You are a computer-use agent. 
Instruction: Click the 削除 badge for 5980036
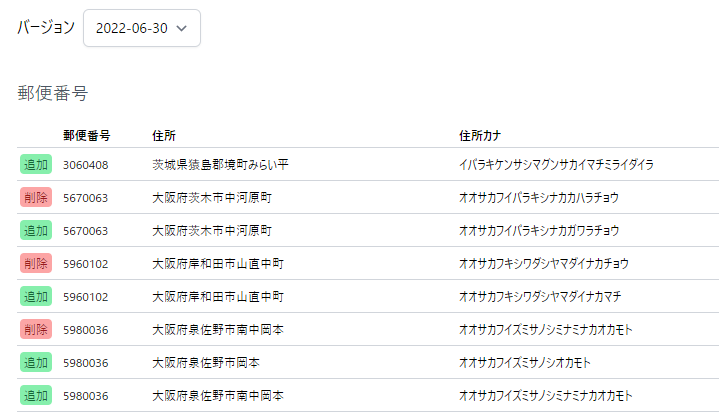pos(36,330)
